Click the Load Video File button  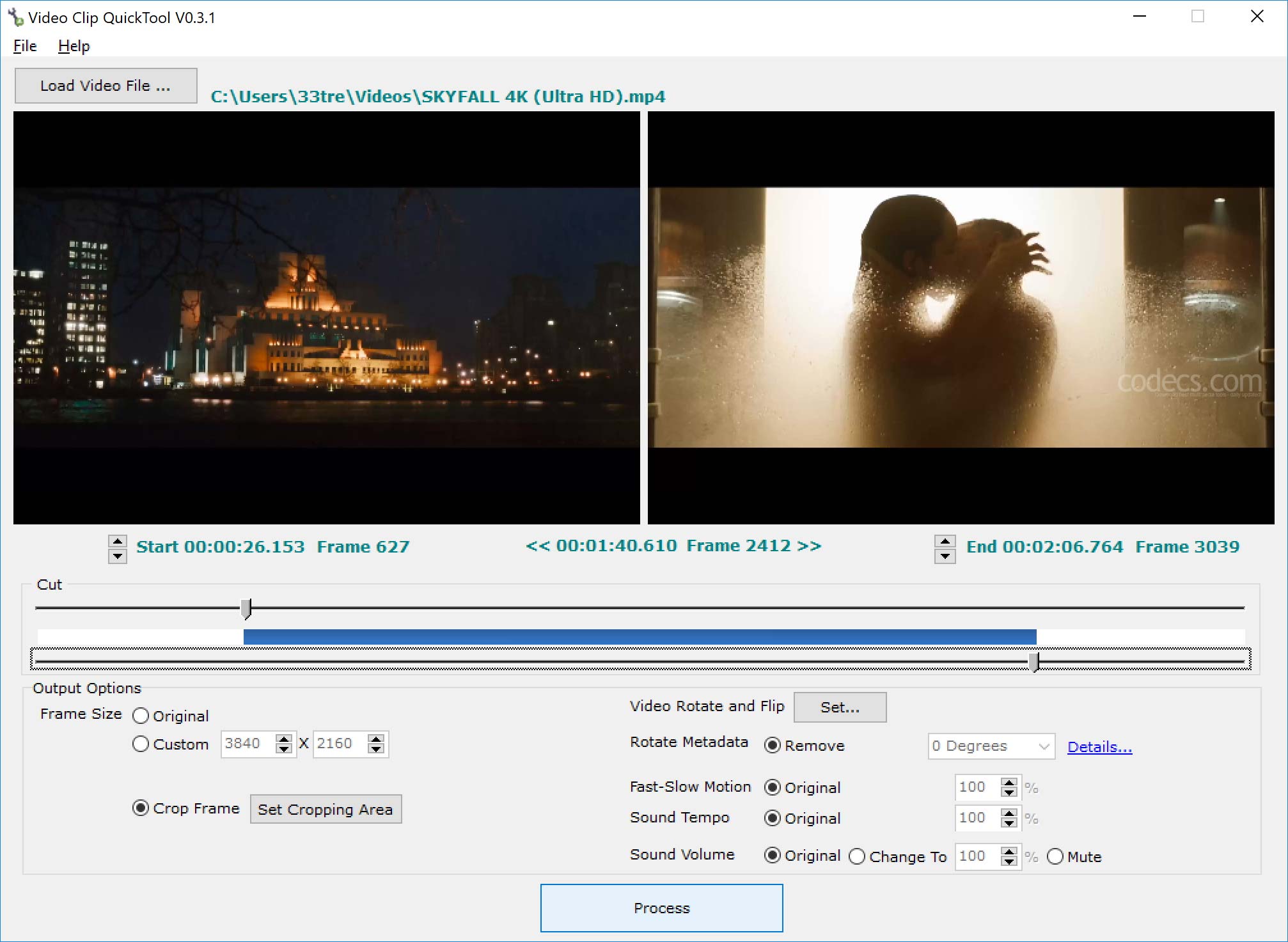point(106,86)
